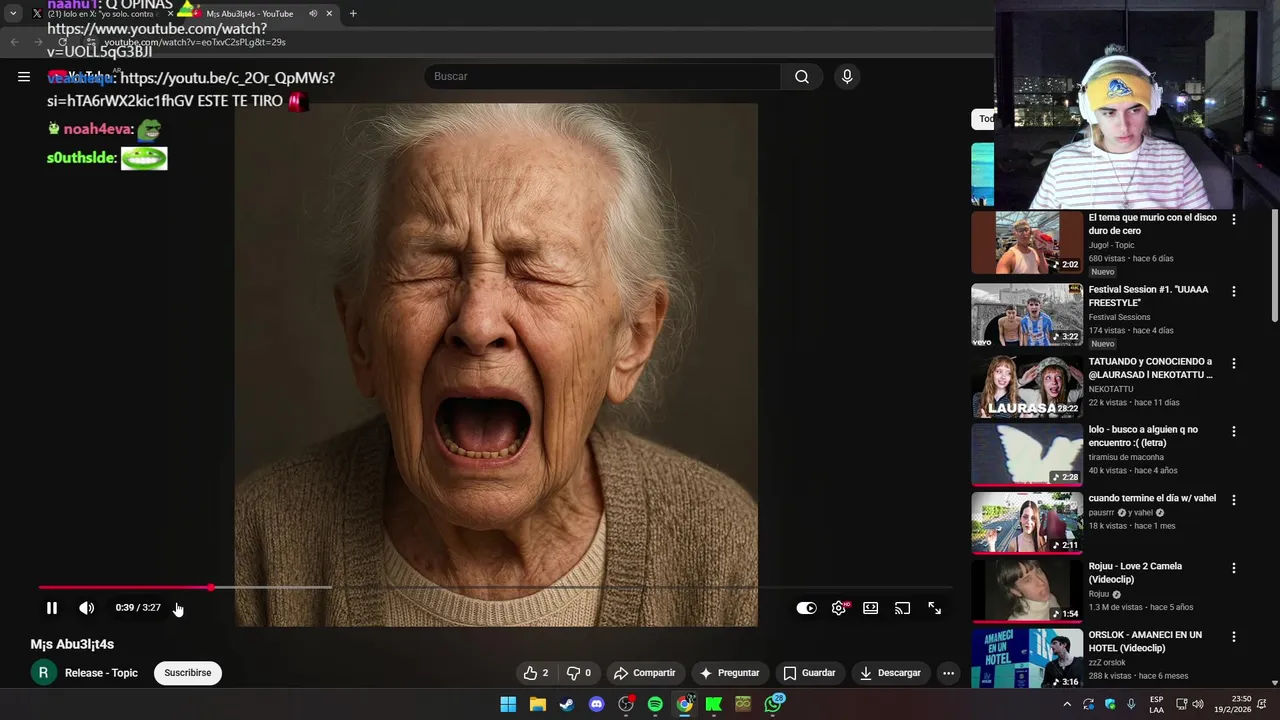Expand the browser tab search chevron

tap(13, 14)
